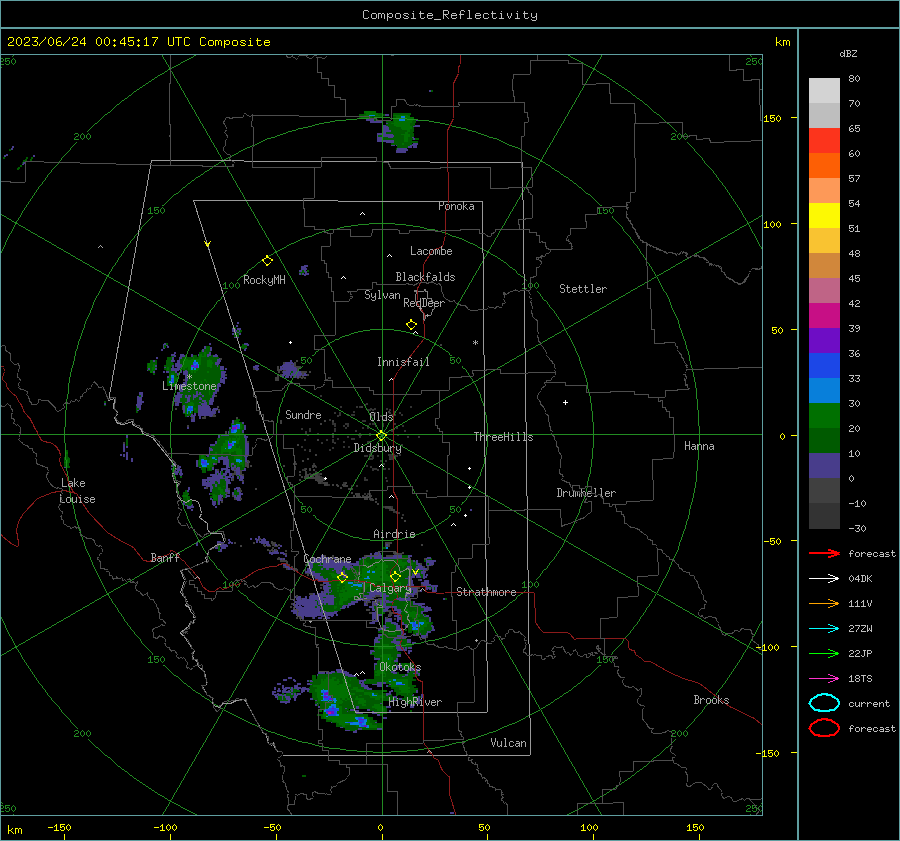Click the HighRiver city label
This screenshot has height=841, width=900.
[x=415, y=702]
